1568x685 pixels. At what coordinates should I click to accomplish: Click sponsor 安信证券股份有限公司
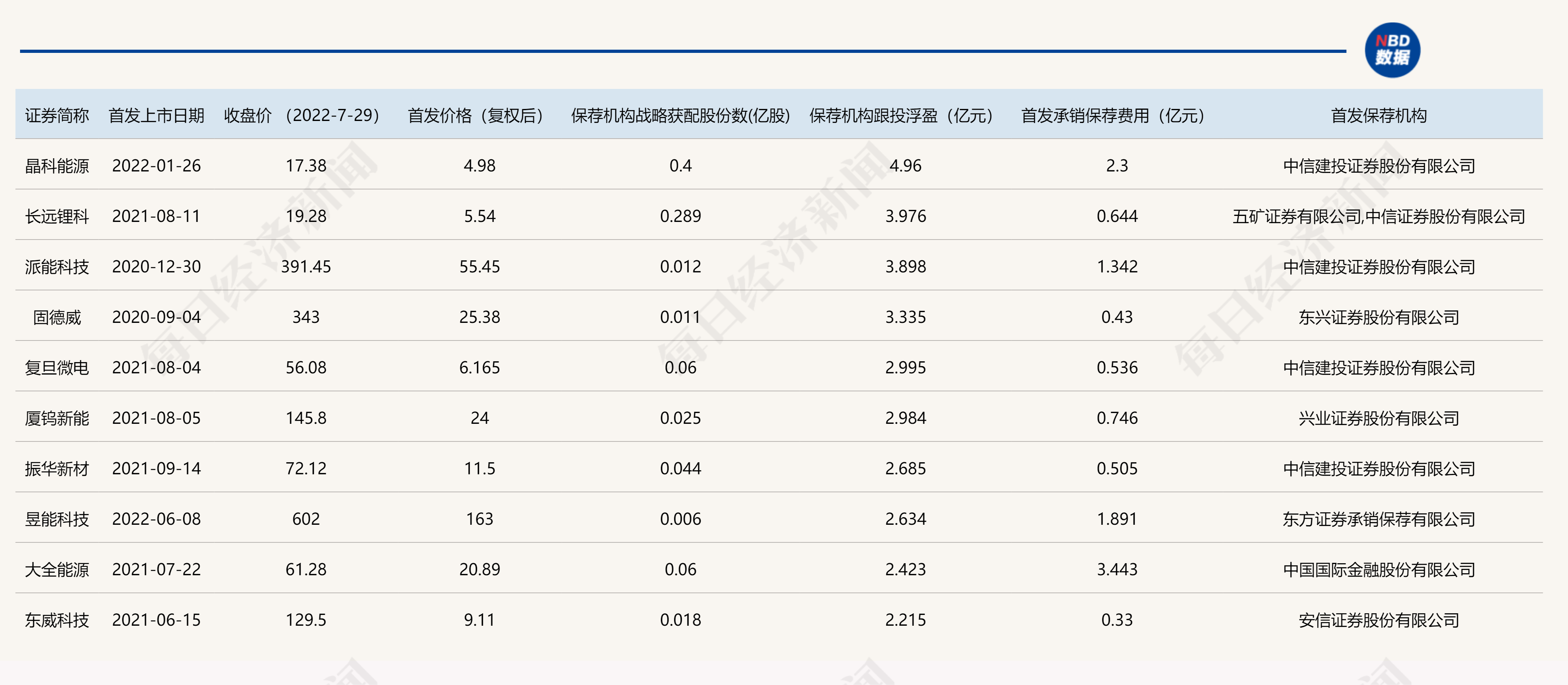coord(1379,621)
